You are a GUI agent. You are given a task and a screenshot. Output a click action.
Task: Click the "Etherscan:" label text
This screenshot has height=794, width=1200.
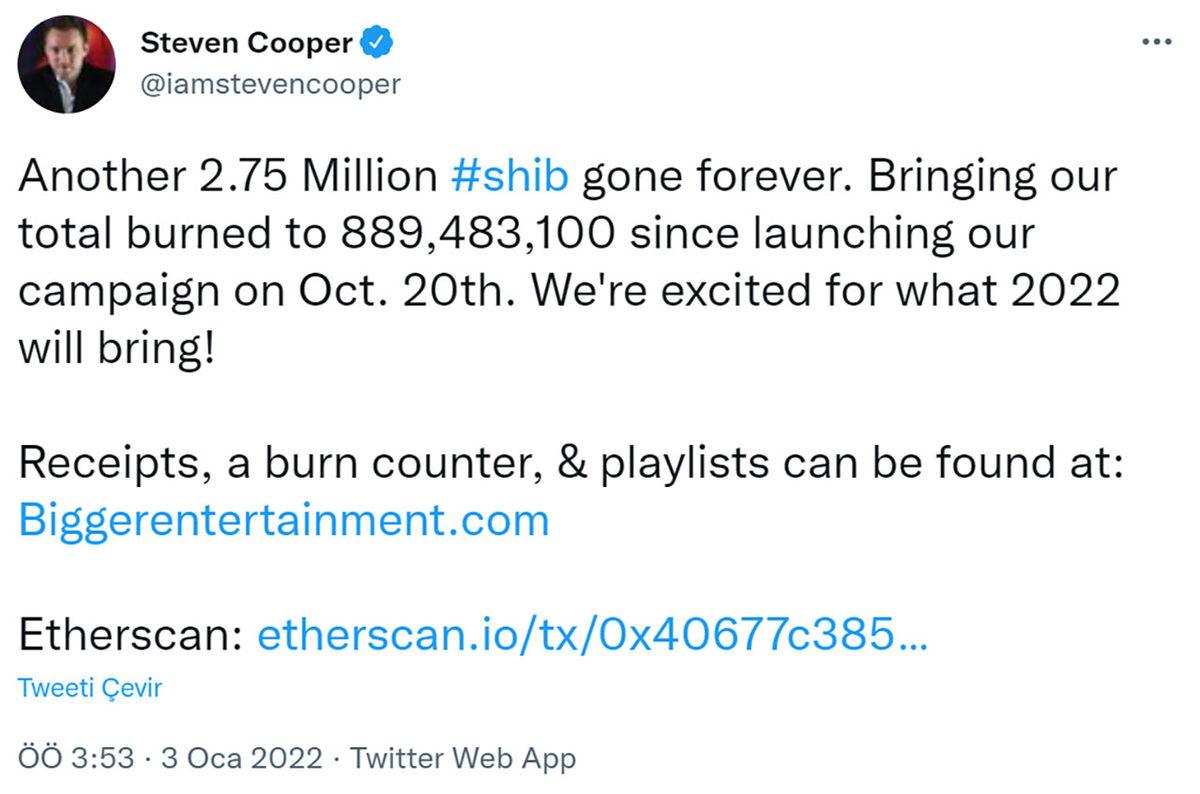click(130, 636)
